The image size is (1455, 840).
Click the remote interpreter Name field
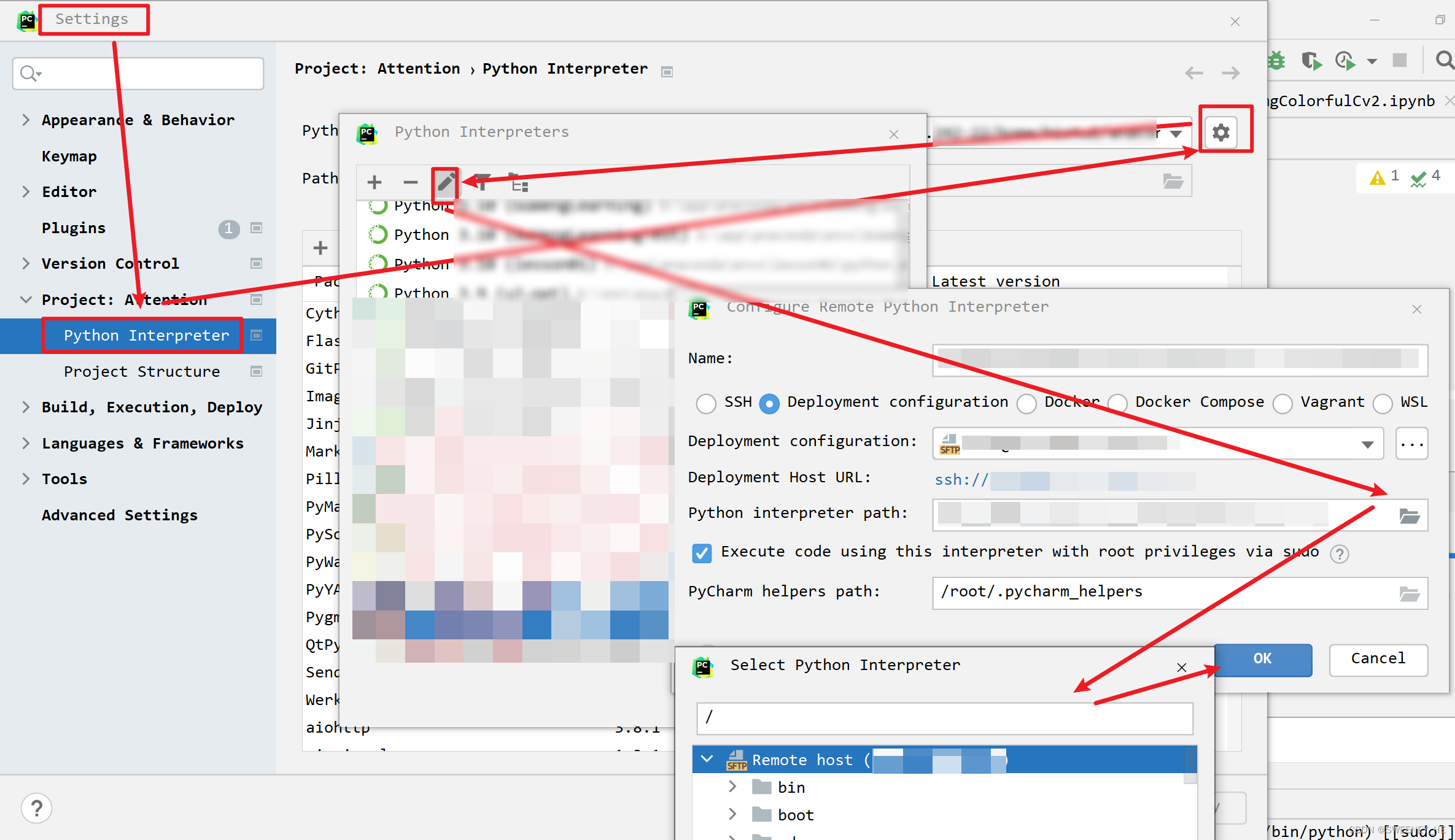pyautogui.click(x=1180, y=360)
